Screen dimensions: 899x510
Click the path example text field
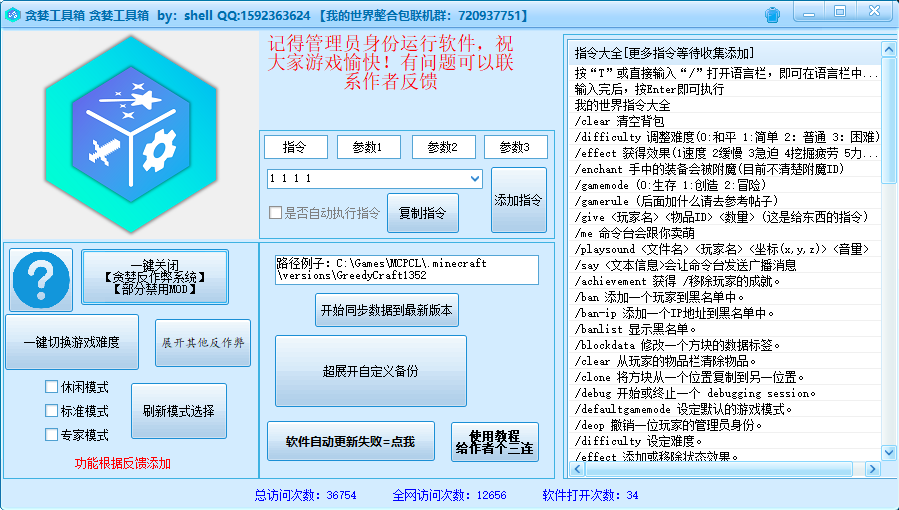(406, 269)
